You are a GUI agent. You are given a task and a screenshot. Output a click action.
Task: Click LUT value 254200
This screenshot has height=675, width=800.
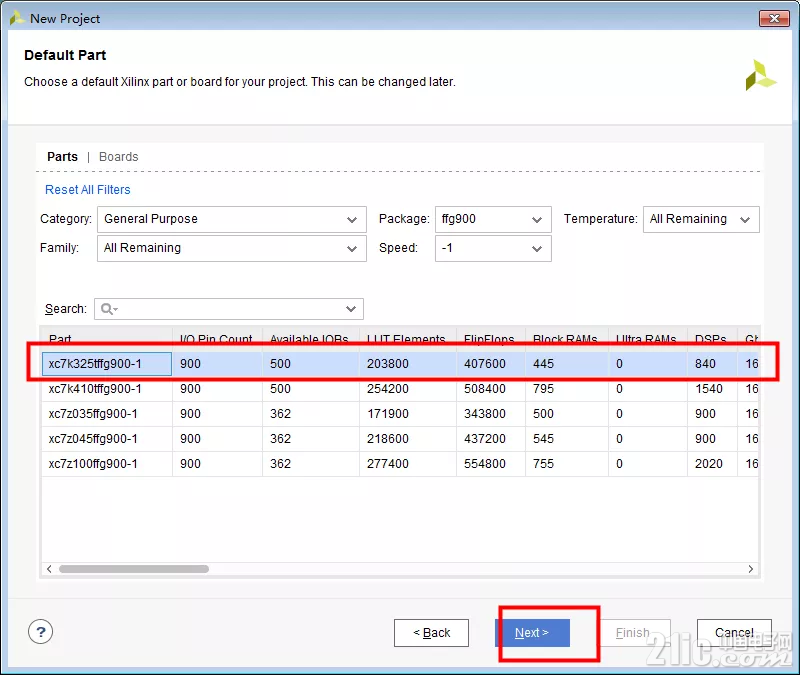[388, 389]
